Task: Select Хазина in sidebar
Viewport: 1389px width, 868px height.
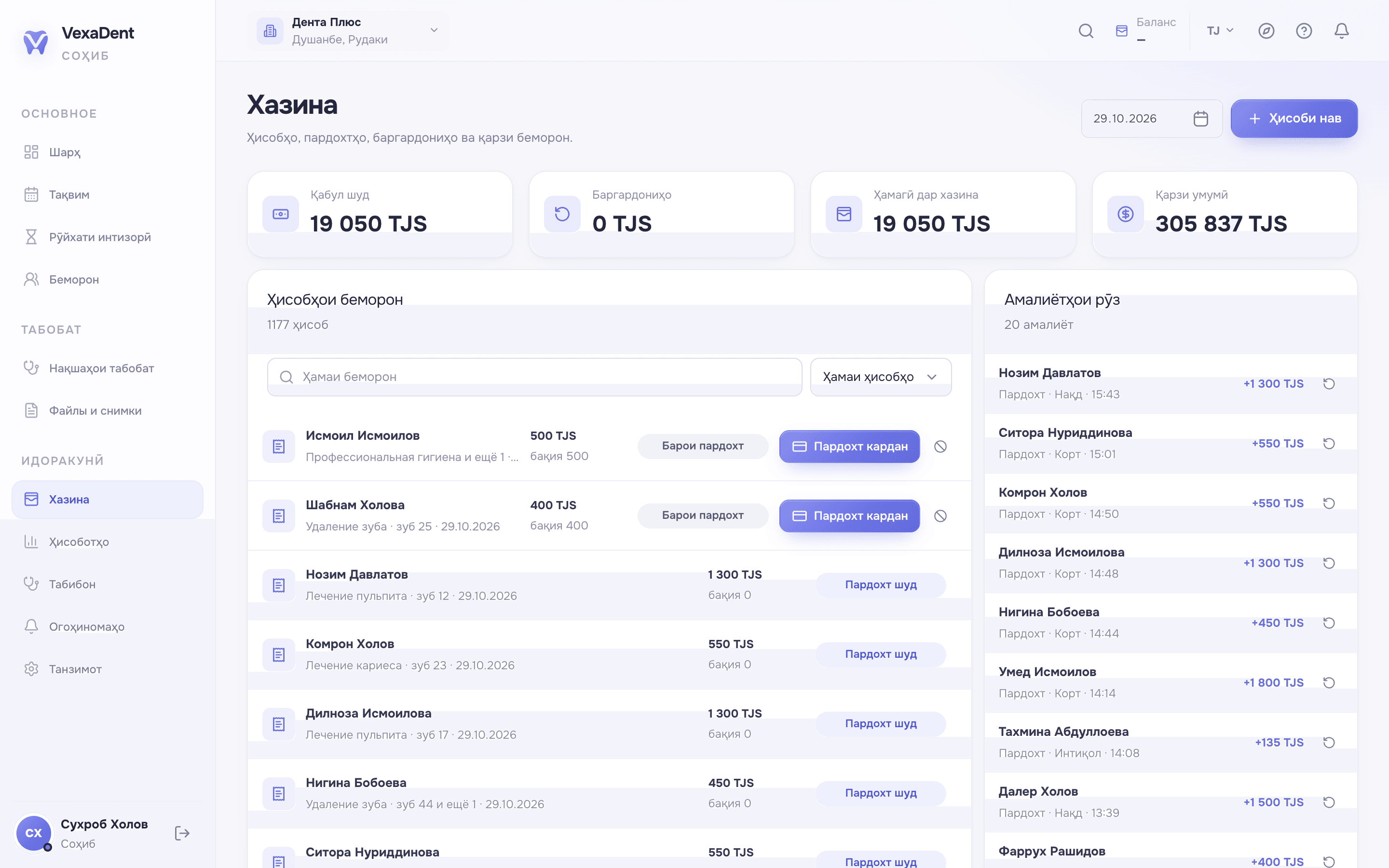Action: 108,500
